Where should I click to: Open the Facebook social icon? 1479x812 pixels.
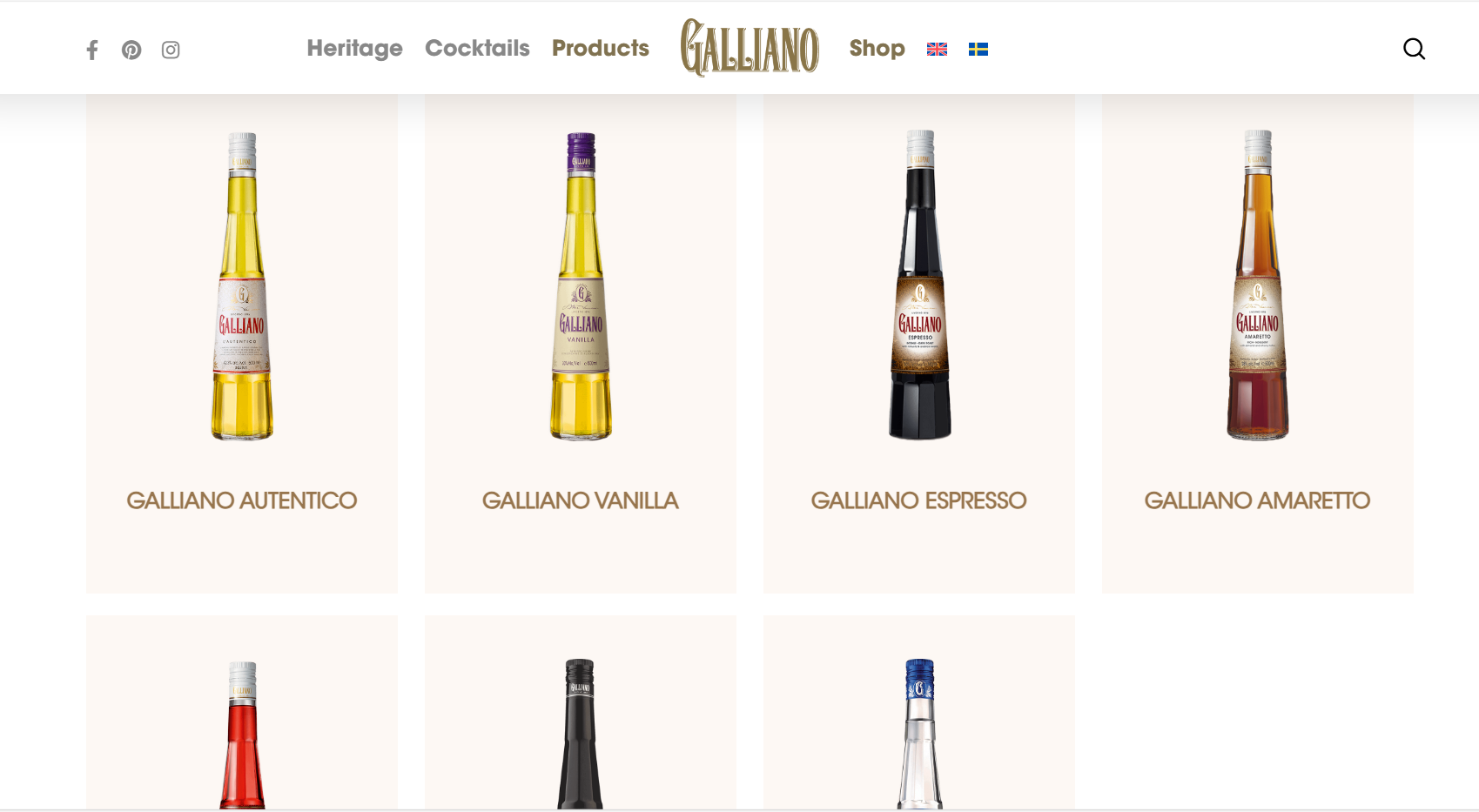[x=92, y=50]
